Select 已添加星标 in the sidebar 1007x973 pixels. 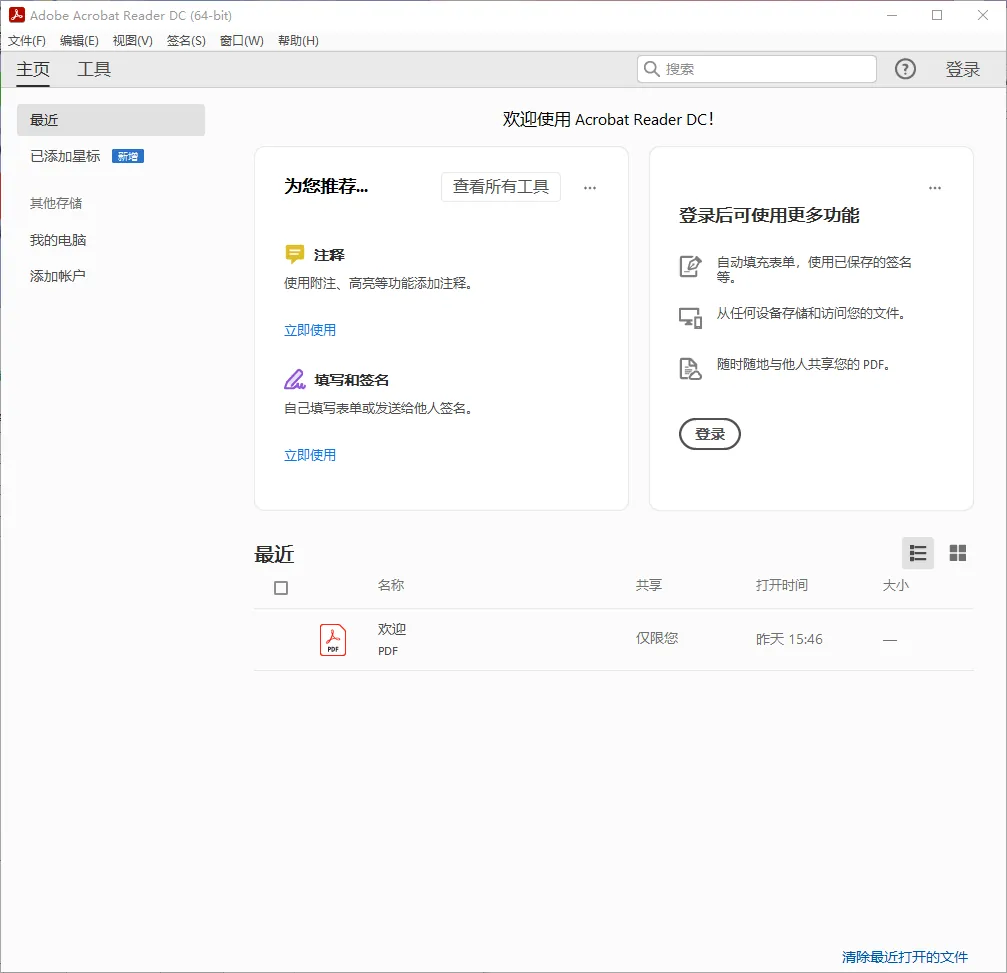pos(65,156)
